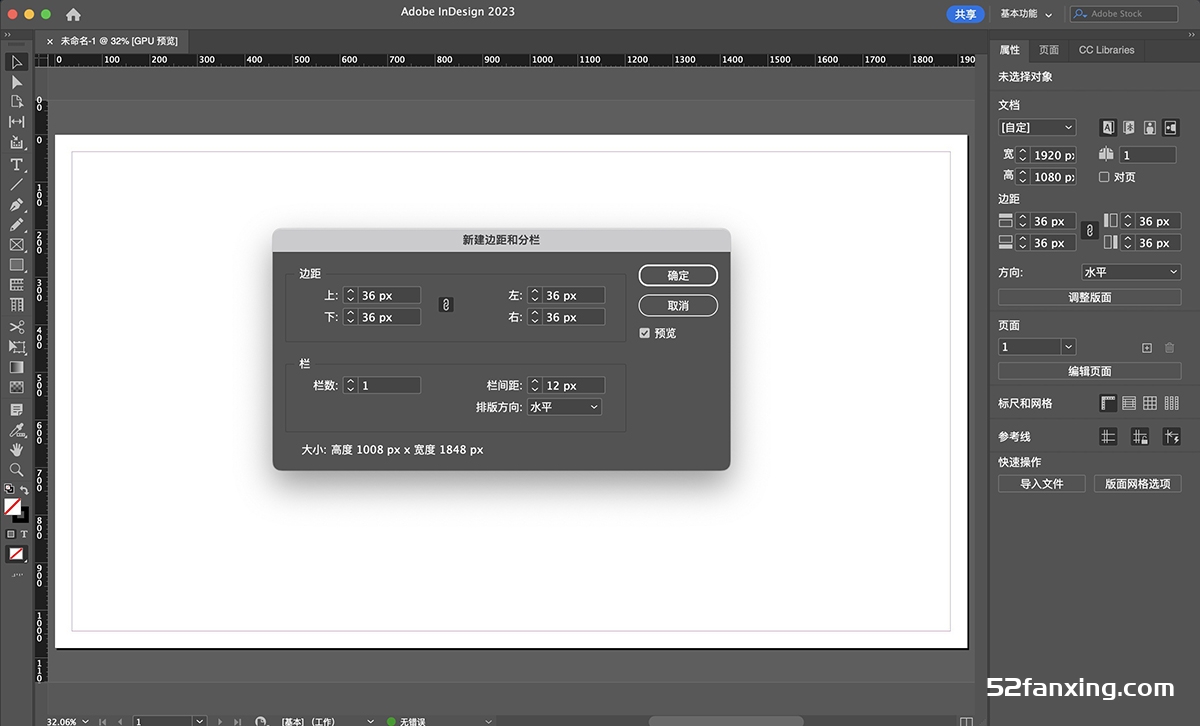Screen dimensions: 1200x726
Task: Click 确定 to confirm margins
Action: [678, 275]
